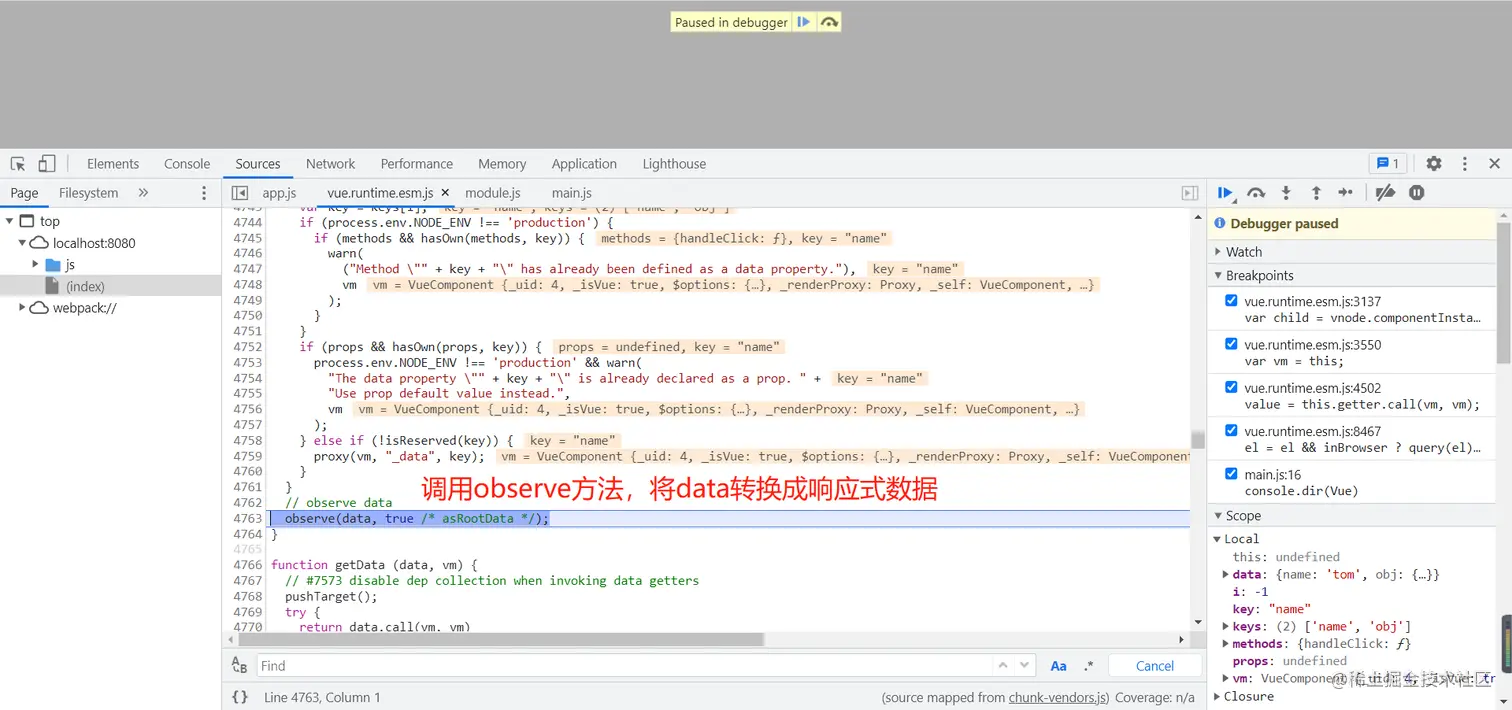1512x710 pixels.
Task: Open DevTools settings gear
Action: [x=1434, y=164]
